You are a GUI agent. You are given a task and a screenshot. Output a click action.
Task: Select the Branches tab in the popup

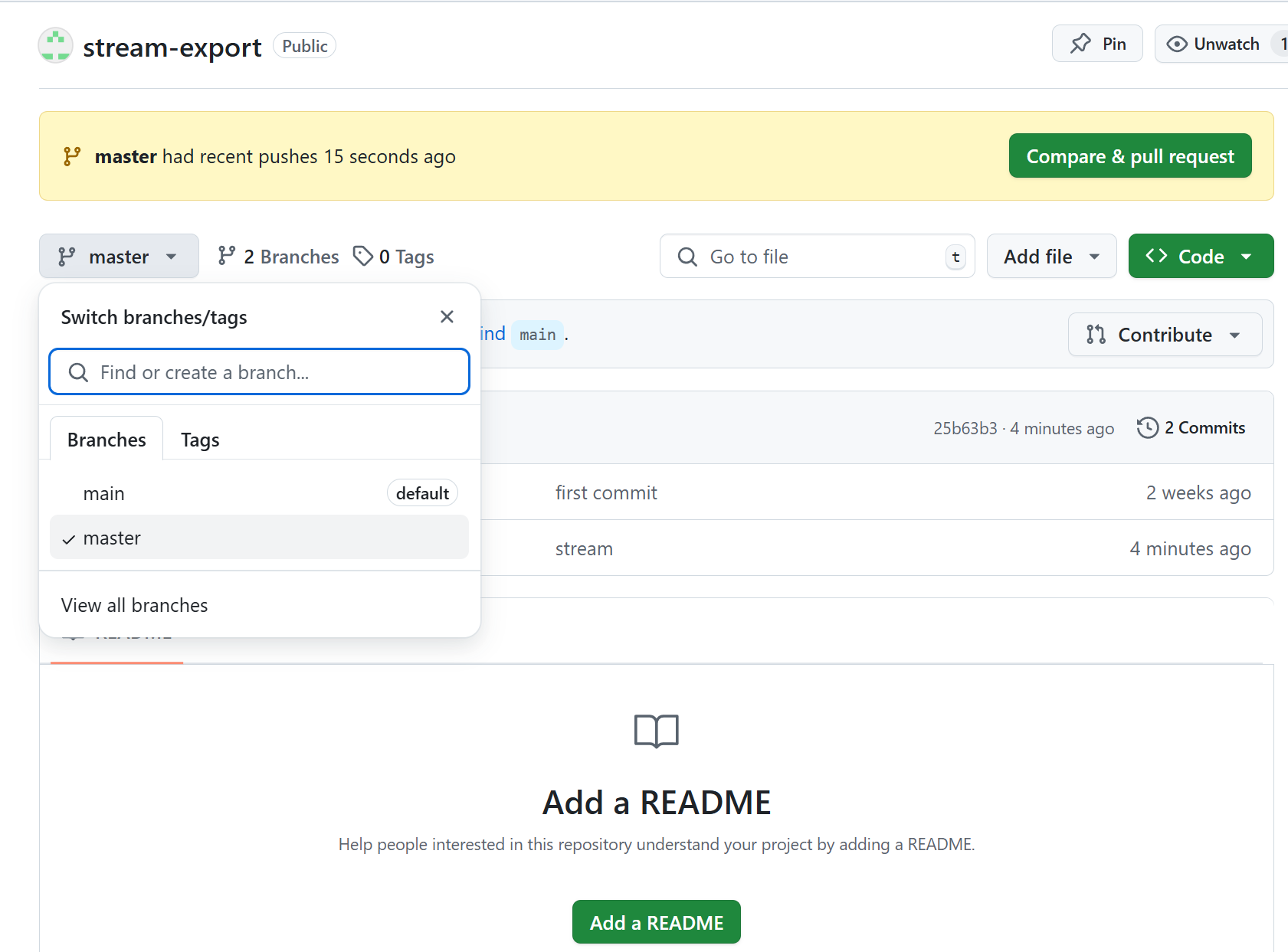pyautogui.click(x=107, y=439)
